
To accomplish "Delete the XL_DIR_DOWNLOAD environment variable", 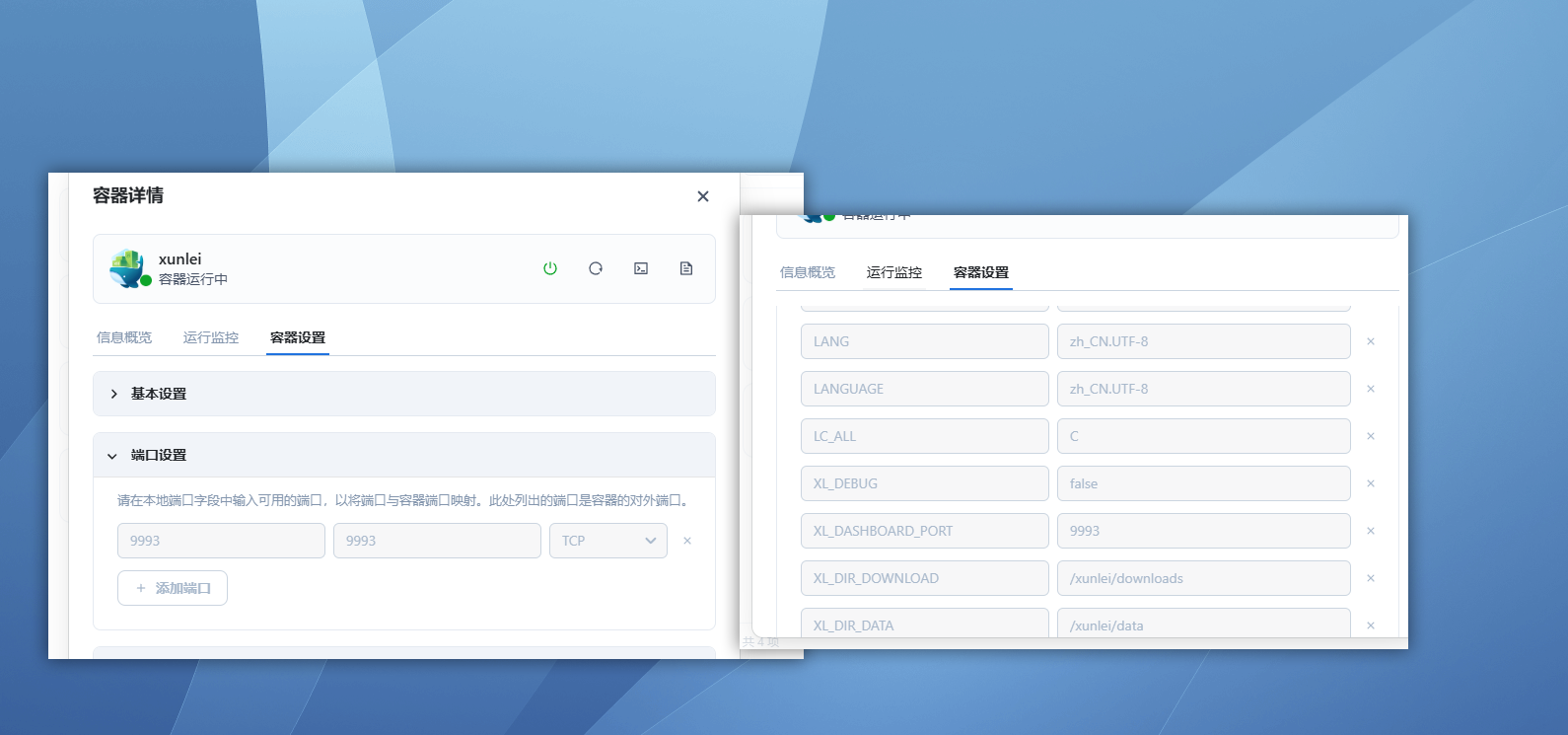I will pyautogui.click(x=1371, y=578).
